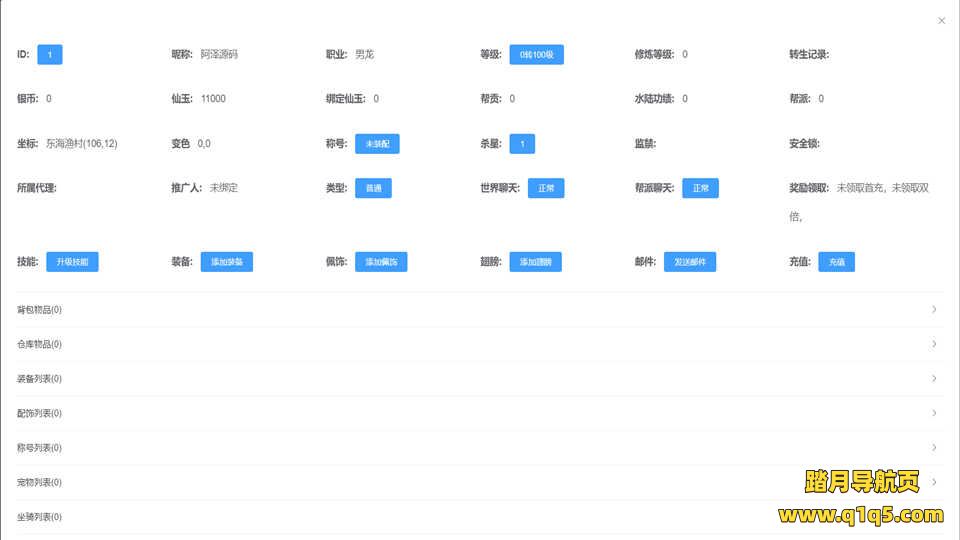Click the 未装配 title button
Image resolution: width=960 pixels, height=540 pixels.
tap(377, 144)
